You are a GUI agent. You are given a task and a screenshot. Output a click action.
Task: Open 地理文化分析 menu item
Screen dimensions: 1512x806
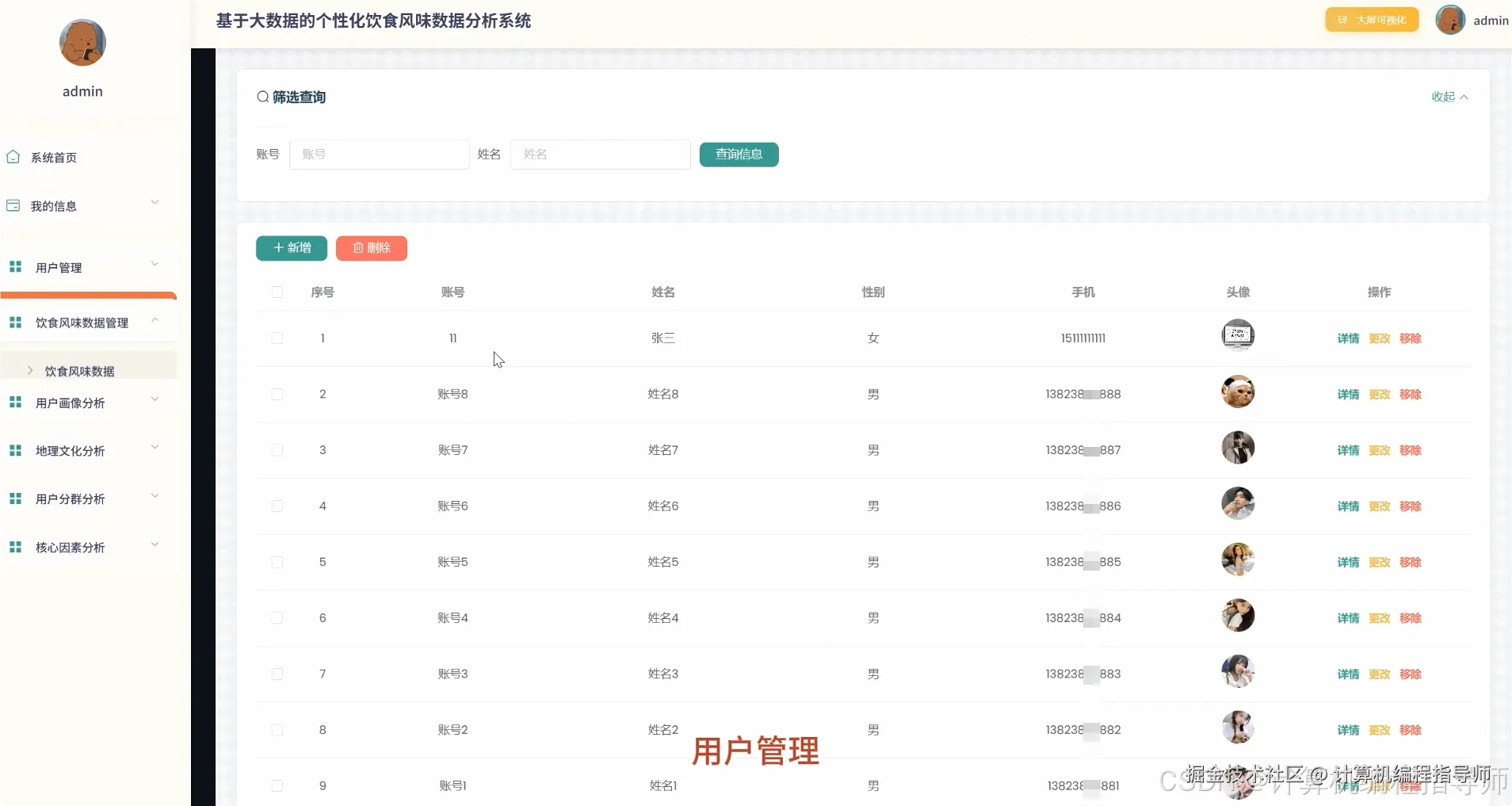pos(71,451)
